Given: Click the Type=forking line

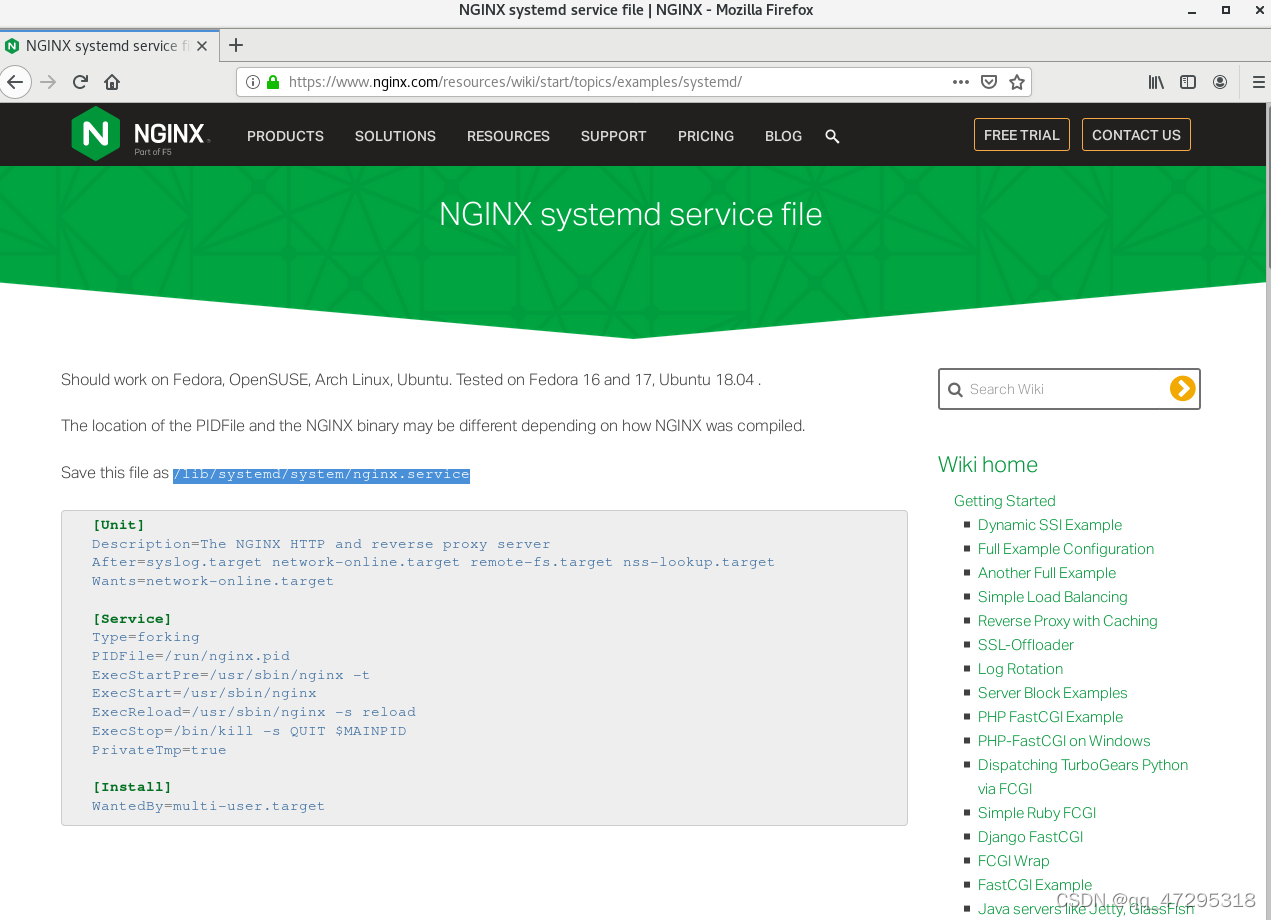Looking at the screenshot, I should pos(146,637).
